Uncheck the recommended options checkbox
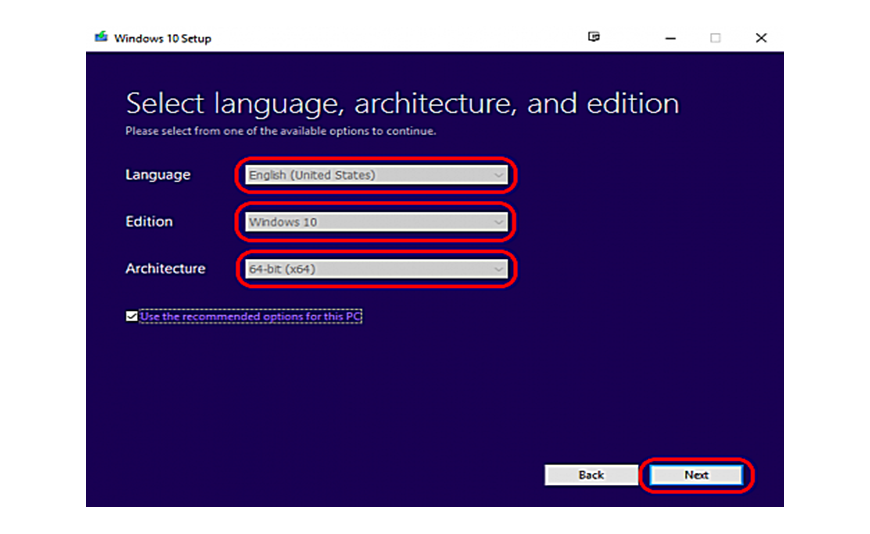Image resolution: width=870 pixels, height=534 pixels. [x=131, y=316]
